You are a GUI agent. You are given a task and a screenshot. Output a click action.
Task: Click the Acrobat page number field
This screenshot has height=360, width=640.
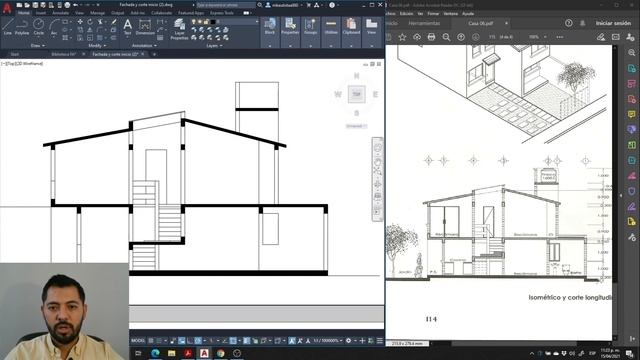pyautogui.click(x=492, y=37)
